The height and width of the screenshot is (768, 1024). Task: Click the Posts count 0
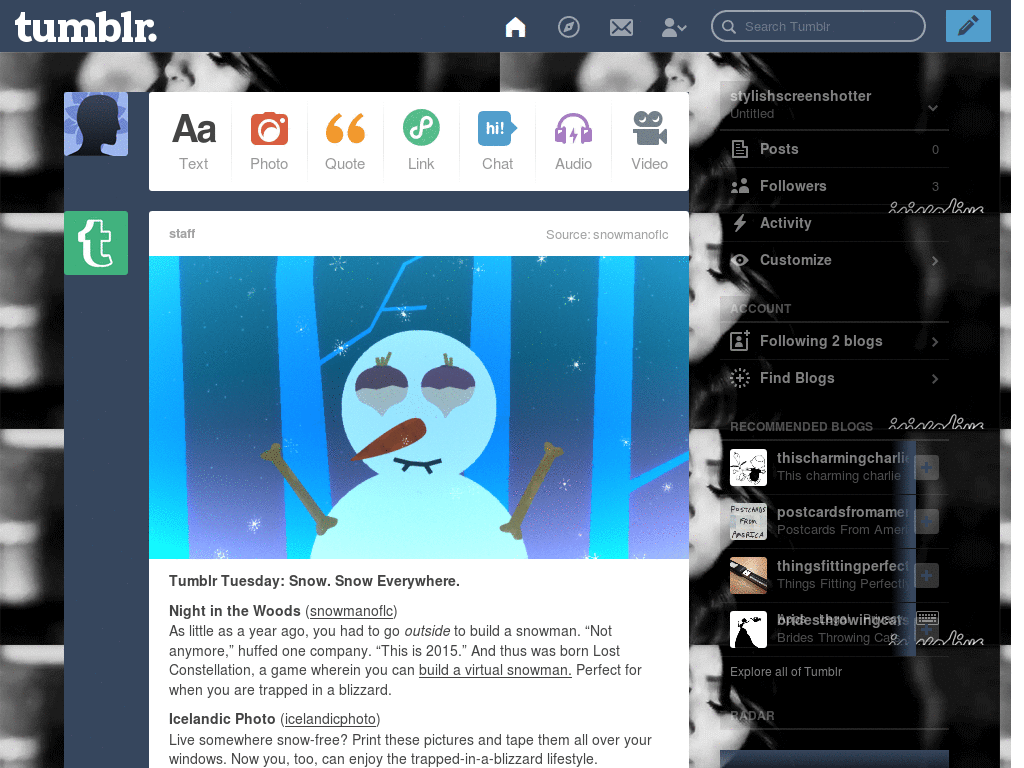(x=935, y=150)
